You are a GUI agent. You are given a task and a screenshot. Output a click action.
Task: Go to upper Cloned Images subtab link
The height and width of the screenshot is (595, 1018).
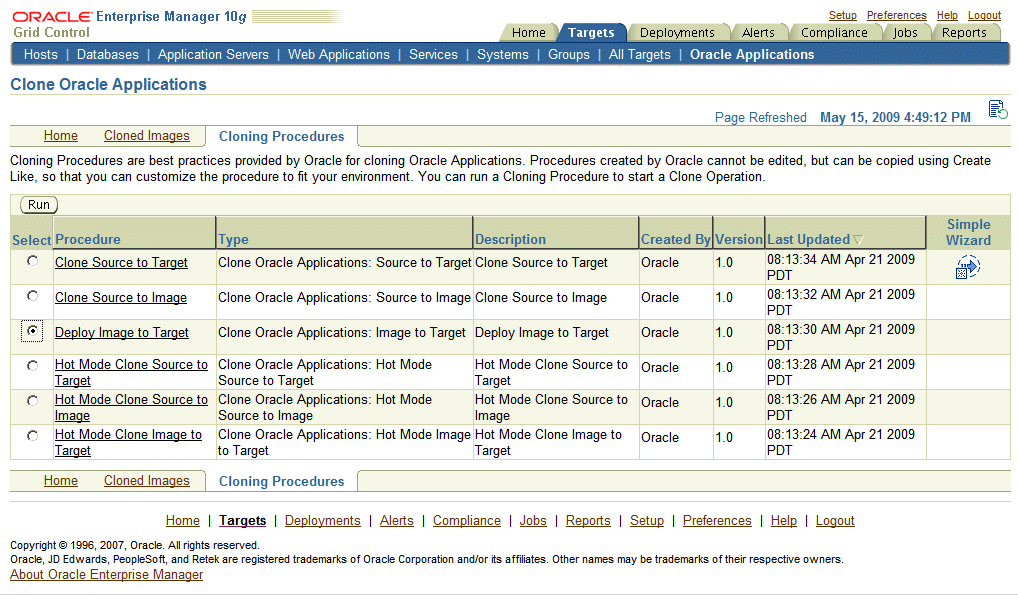click(x=147, y=135)
